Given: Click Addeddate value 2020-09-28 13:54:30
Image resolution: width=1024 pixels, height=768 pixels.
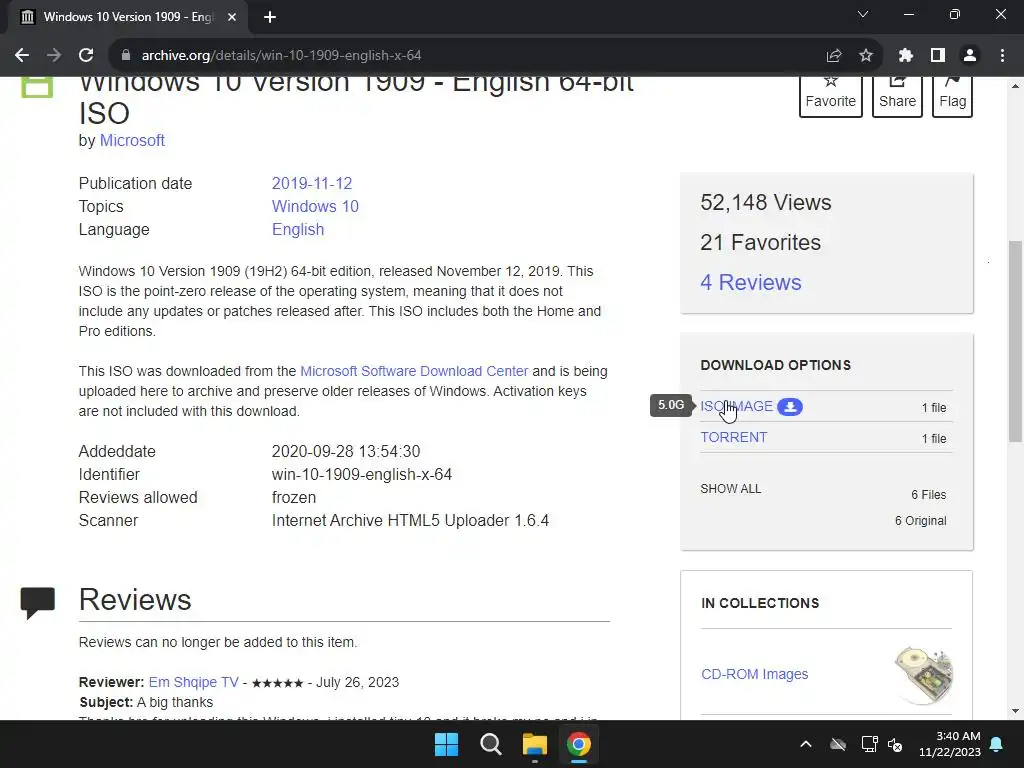Looking at the screenshot, I should (345, 451).
